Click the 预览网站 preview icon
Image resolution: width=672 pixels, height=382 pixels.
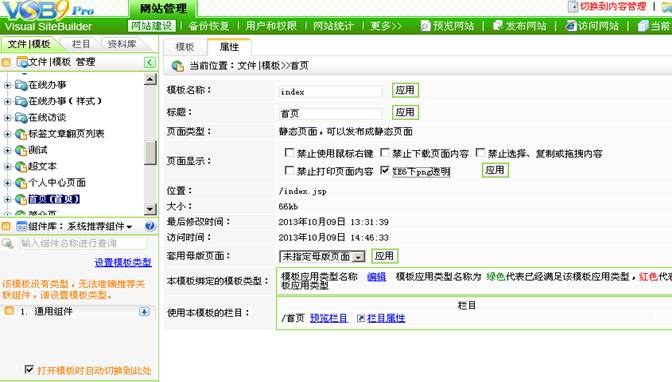click(425, 26)
